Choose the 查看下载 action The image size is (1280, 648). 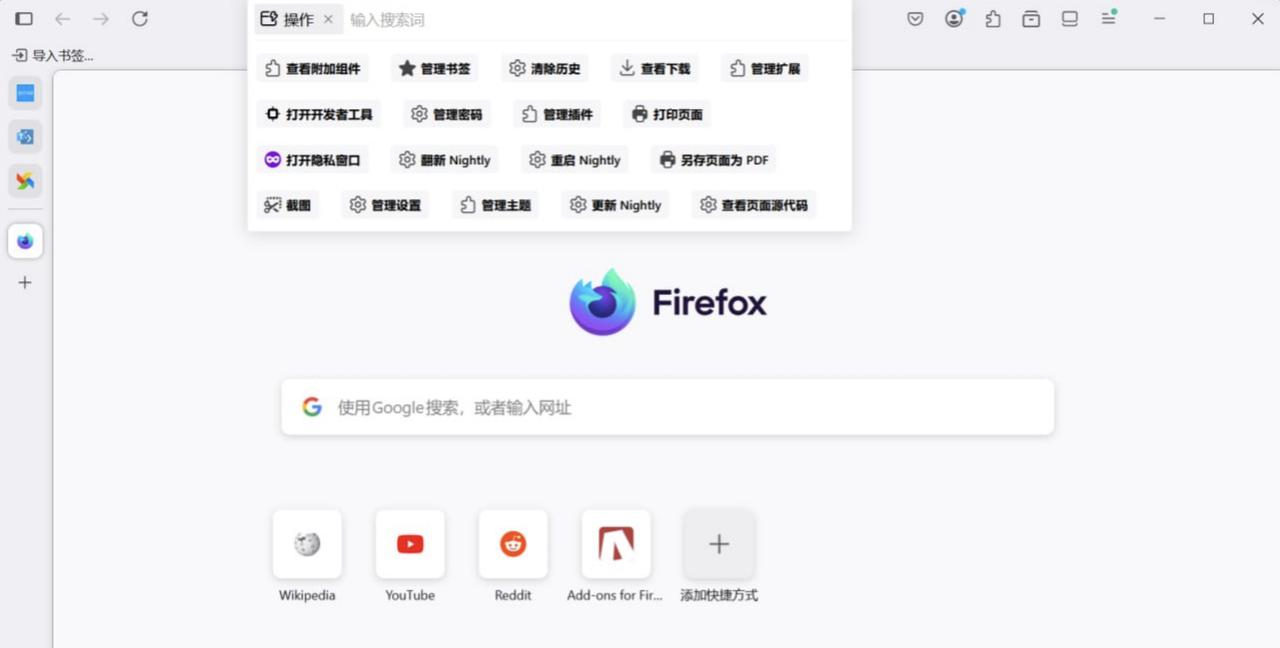pos(655,69)
